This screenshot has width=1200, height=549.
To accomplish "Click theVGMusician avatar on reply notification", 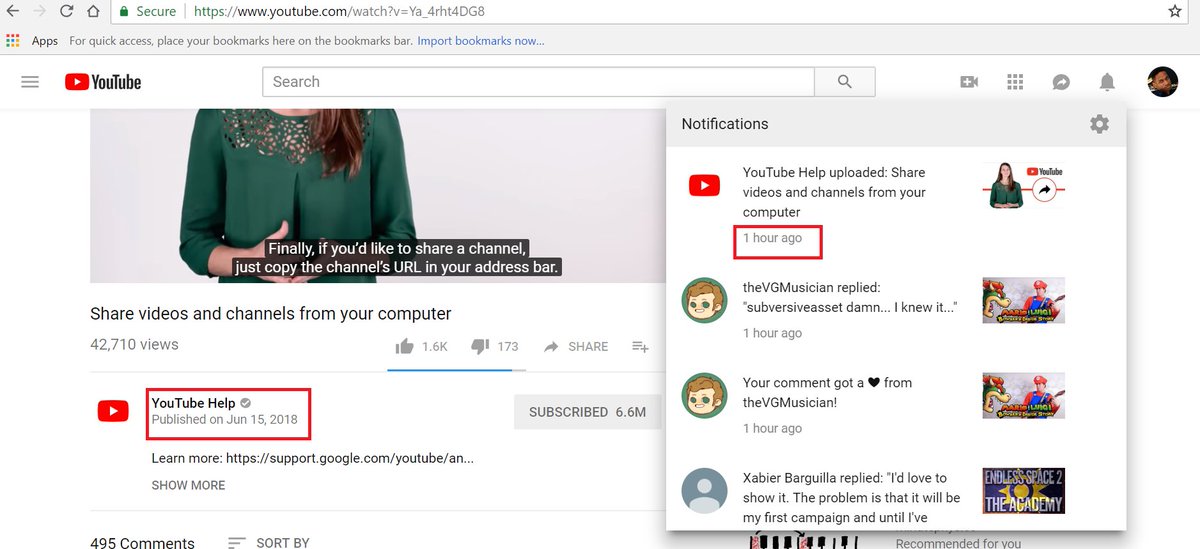I will coord(704,300).
